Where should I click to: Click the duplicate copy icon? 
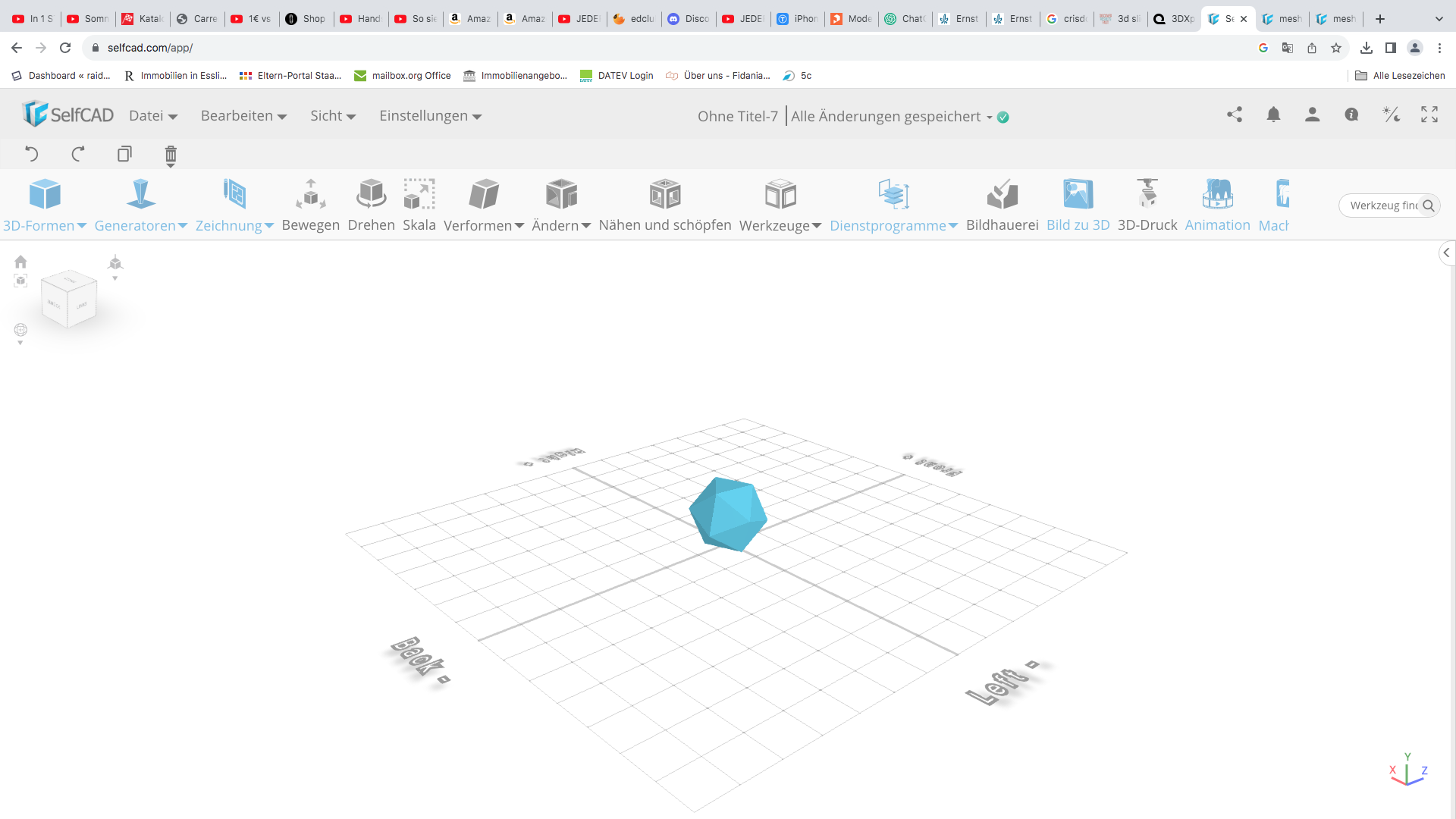click(x=124, y=154)
